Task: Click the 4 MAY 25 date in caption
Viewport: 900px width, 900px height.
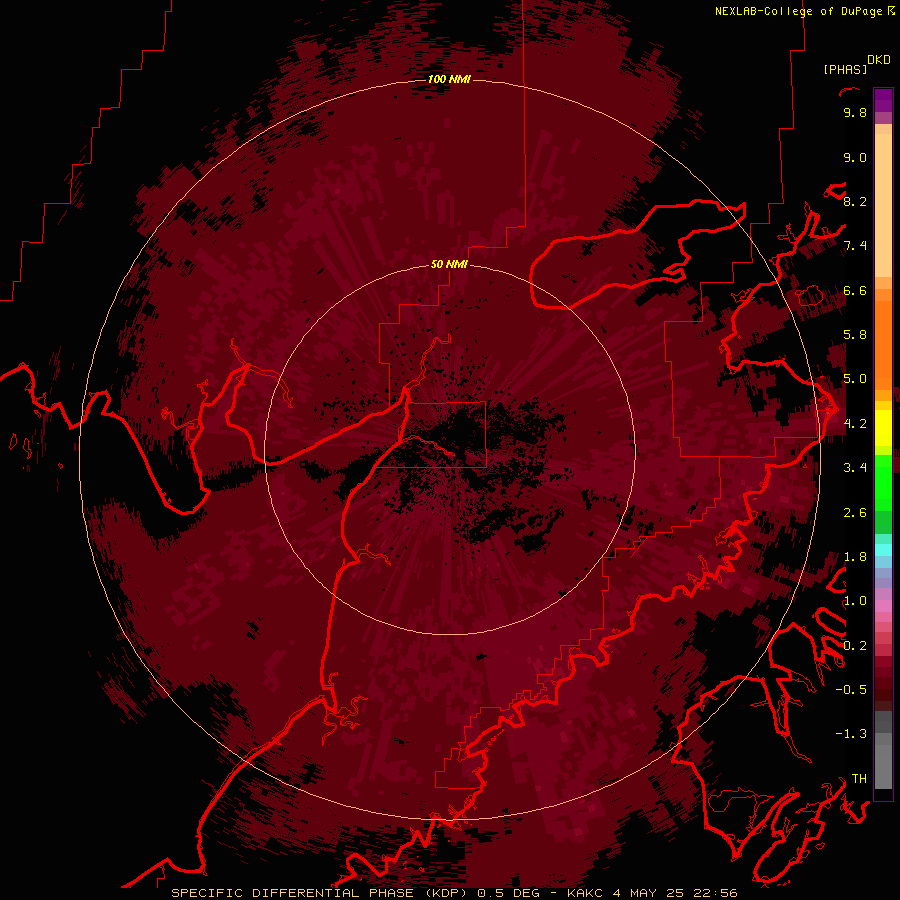Action: tap(649, 893)
